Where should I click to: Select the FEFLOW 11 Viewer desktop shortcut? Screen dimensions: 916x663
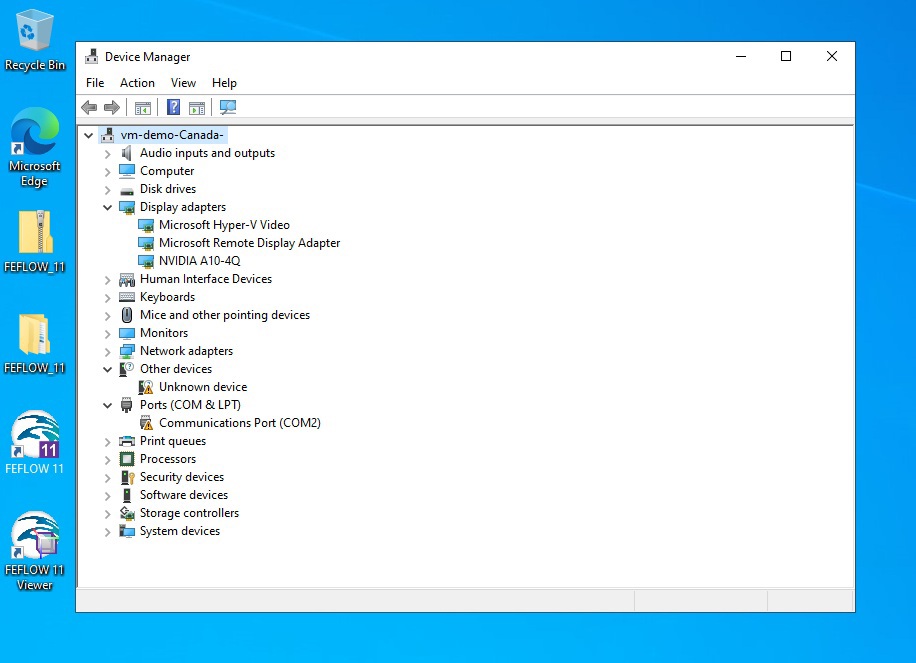pyautogui.click(x=34, y=551)
